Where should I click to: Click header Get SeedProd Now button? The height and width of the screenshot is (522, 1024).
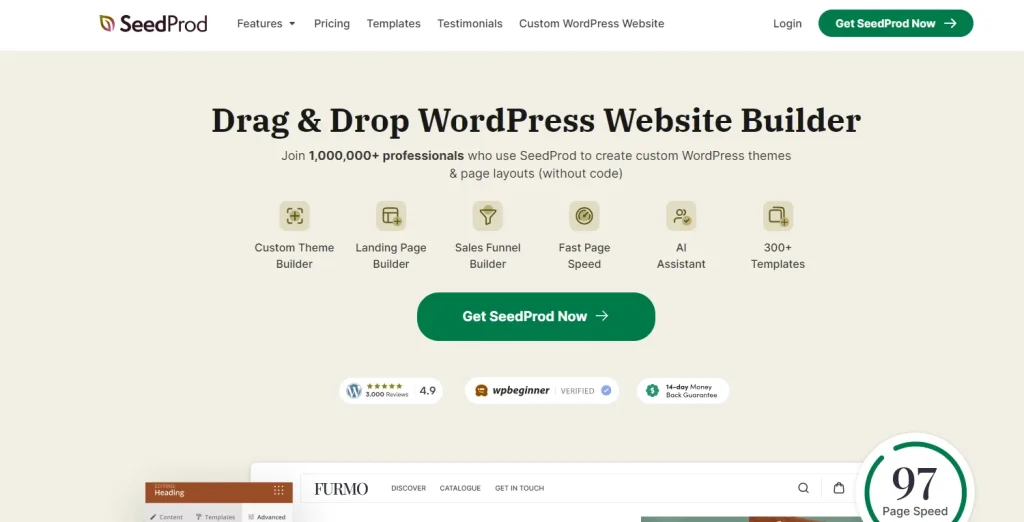pos(895,24)
